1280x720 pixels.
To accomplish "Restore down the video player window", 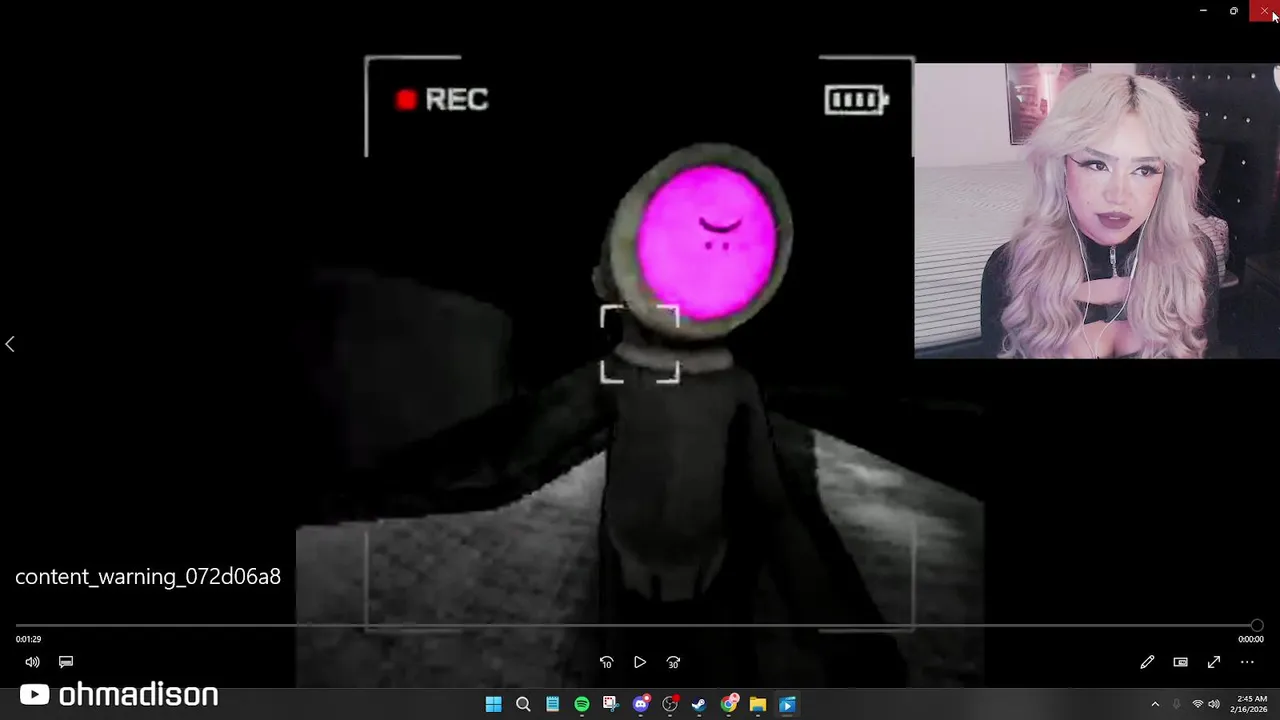I will 1234,11.
